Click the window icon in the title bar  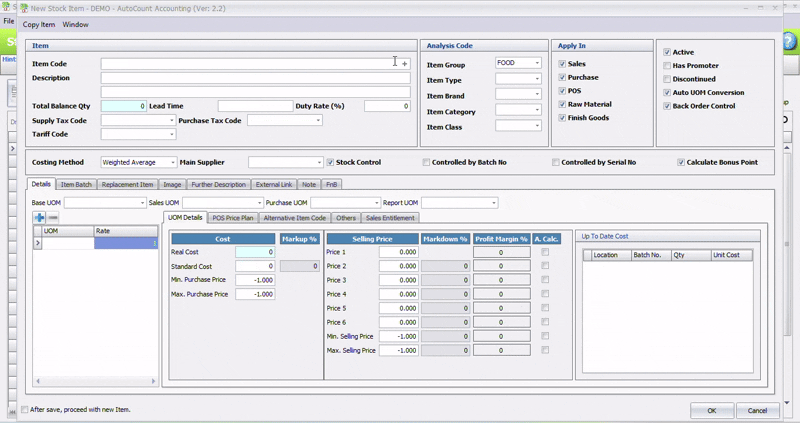pos(24,8)
